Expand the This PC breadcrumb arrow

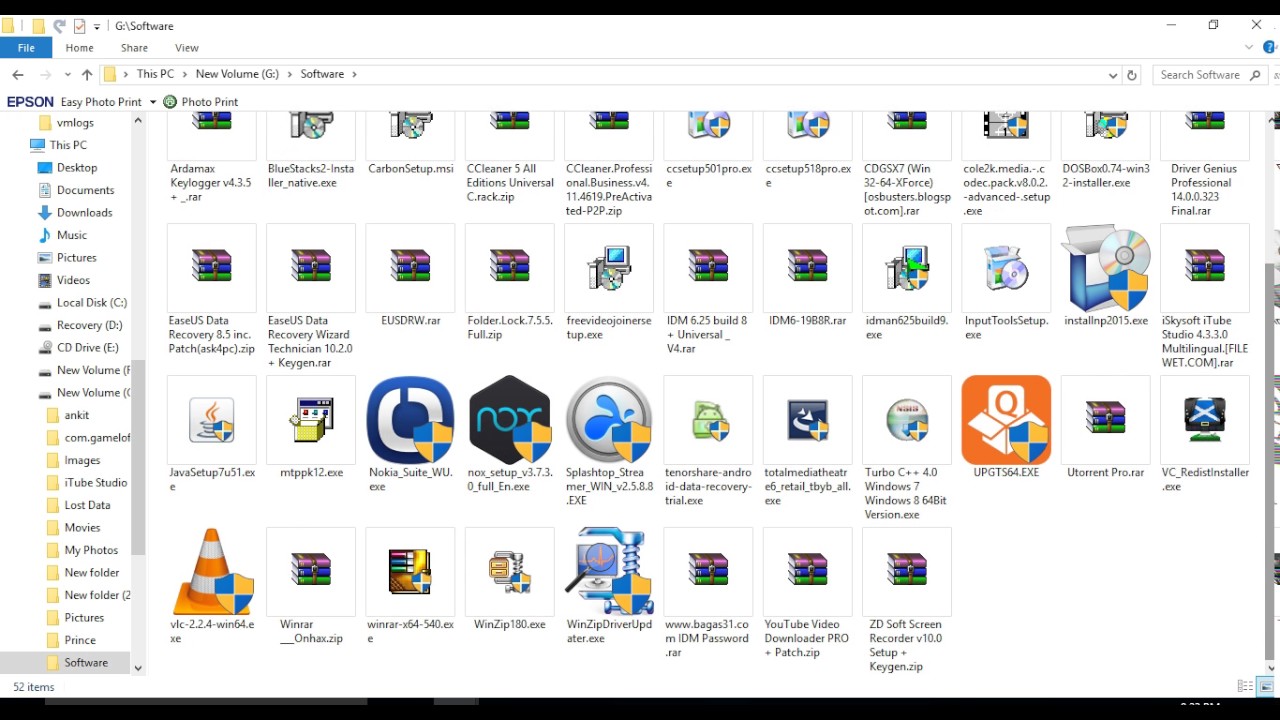[x=184, y=74]
